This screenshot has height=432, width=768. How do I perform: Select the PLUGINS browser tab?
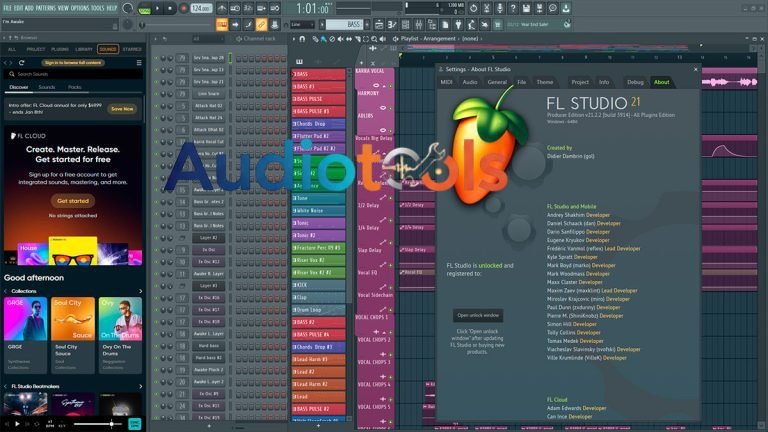(x=60, y=49)
